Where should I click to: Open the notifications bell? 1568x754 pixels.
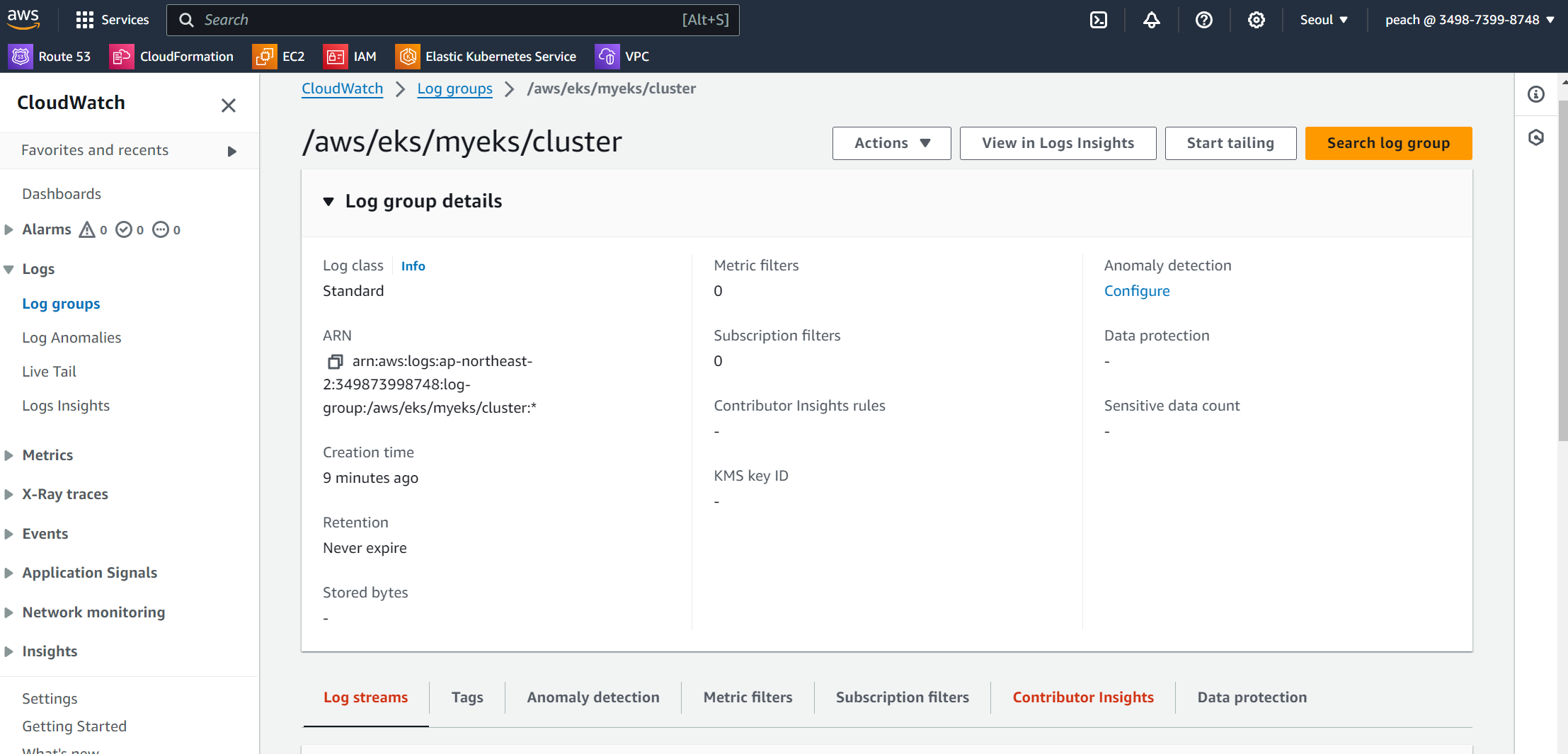tap(1151, 20)
